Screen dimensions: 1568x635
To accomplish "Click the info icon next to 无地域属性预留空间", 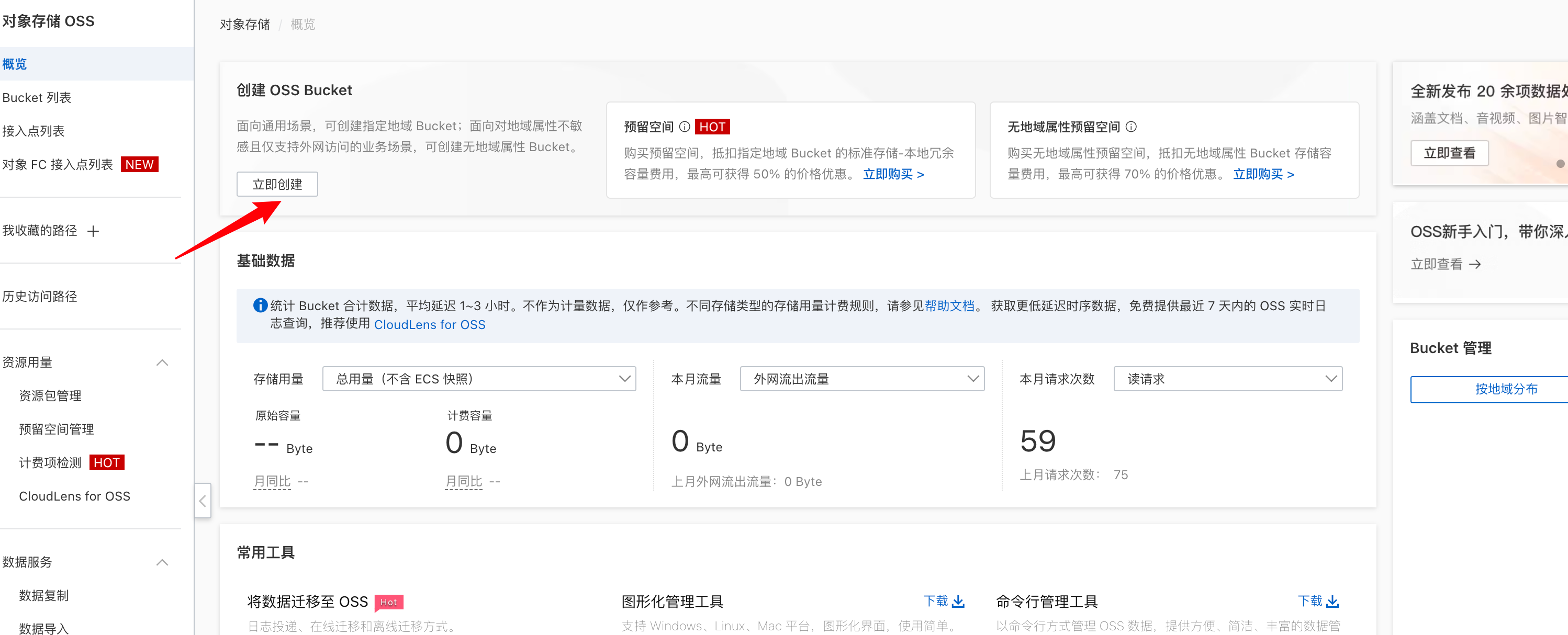I will coord(1130,127).
